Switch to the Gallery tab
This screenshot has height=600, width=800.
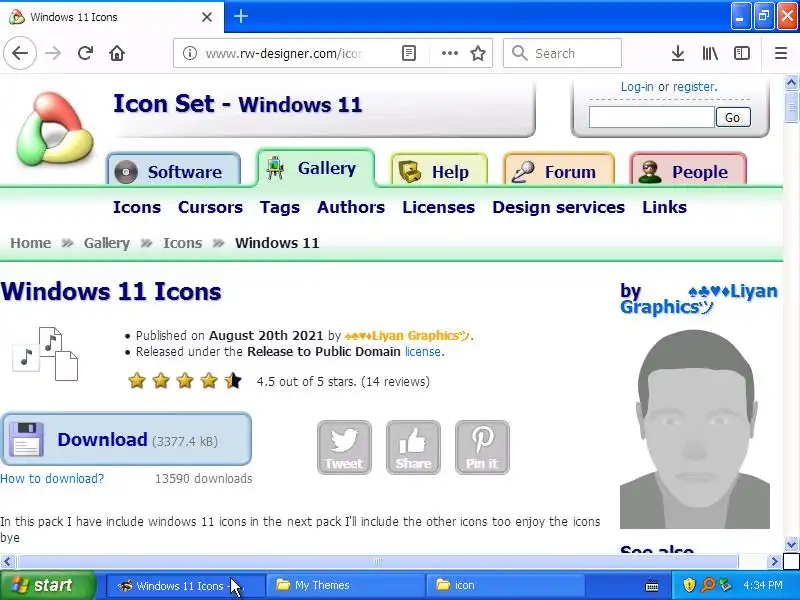[x=315, y=168]
